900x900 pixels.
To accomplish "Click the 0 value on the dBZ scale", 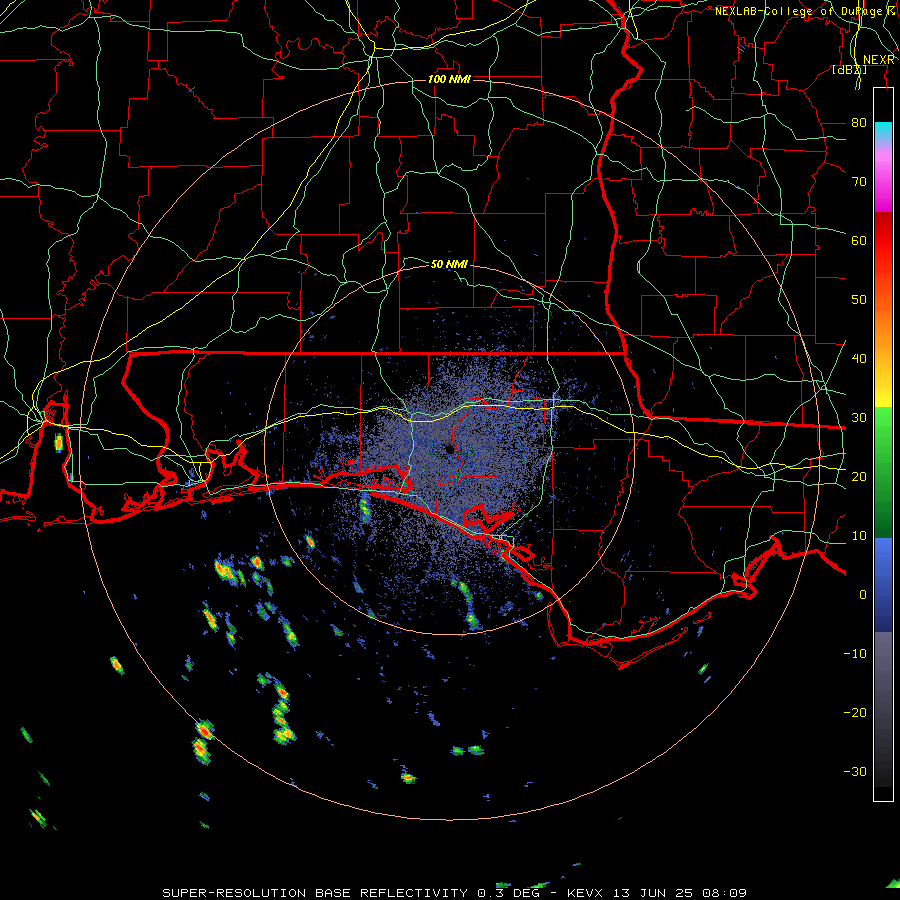I will (x=863, y=595).
